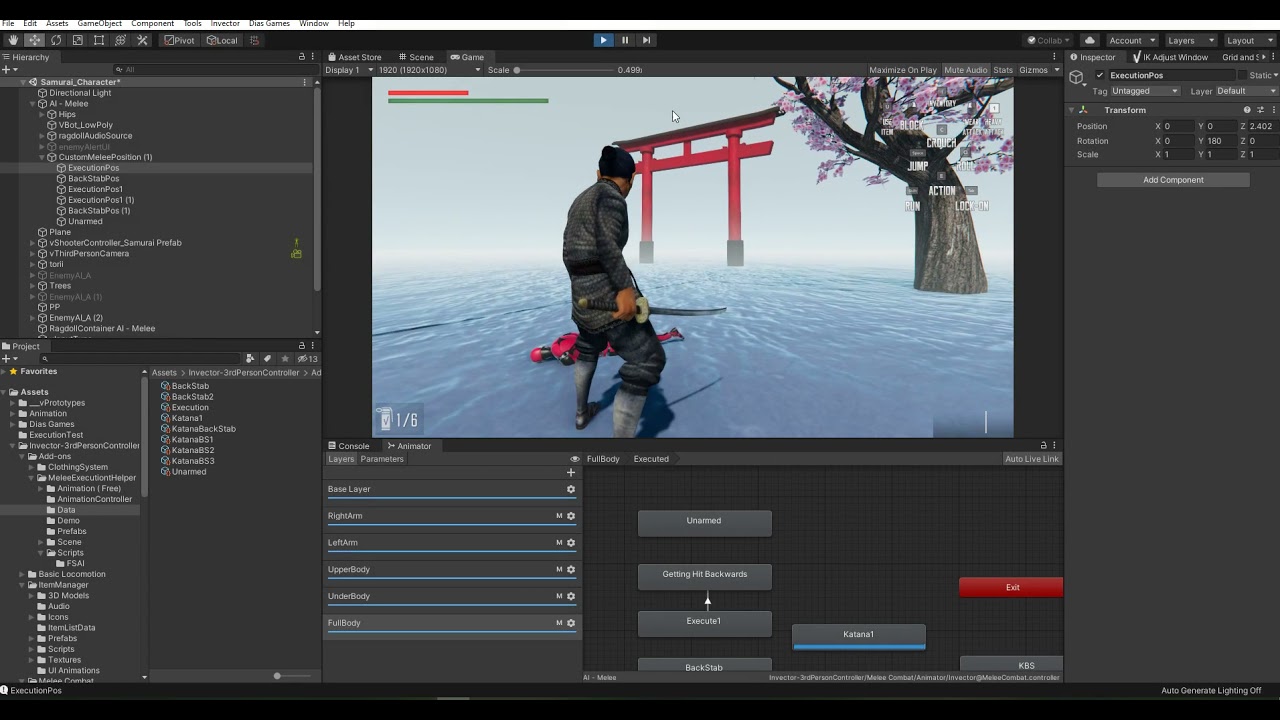
Task: Select the Rect transform tool
Action: pyautogui.click(x=99, y=40)
